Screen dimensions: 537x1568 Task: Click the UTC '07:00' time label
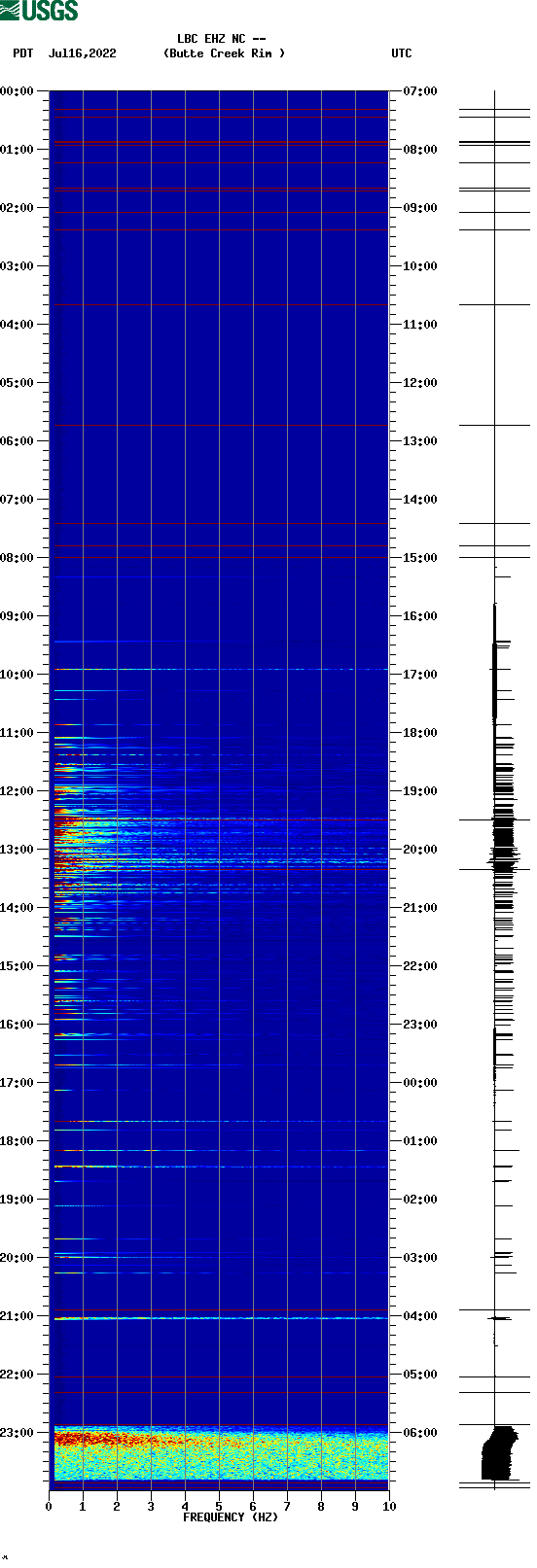(x=420, y=91)
